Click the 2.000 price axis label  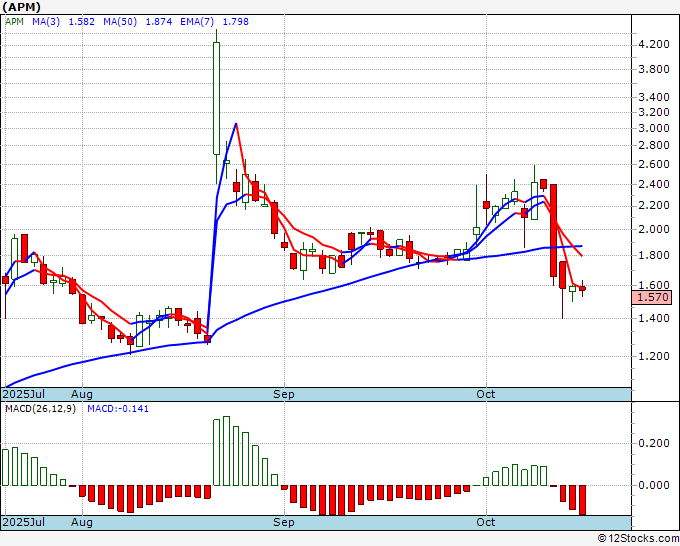[654, 229]
